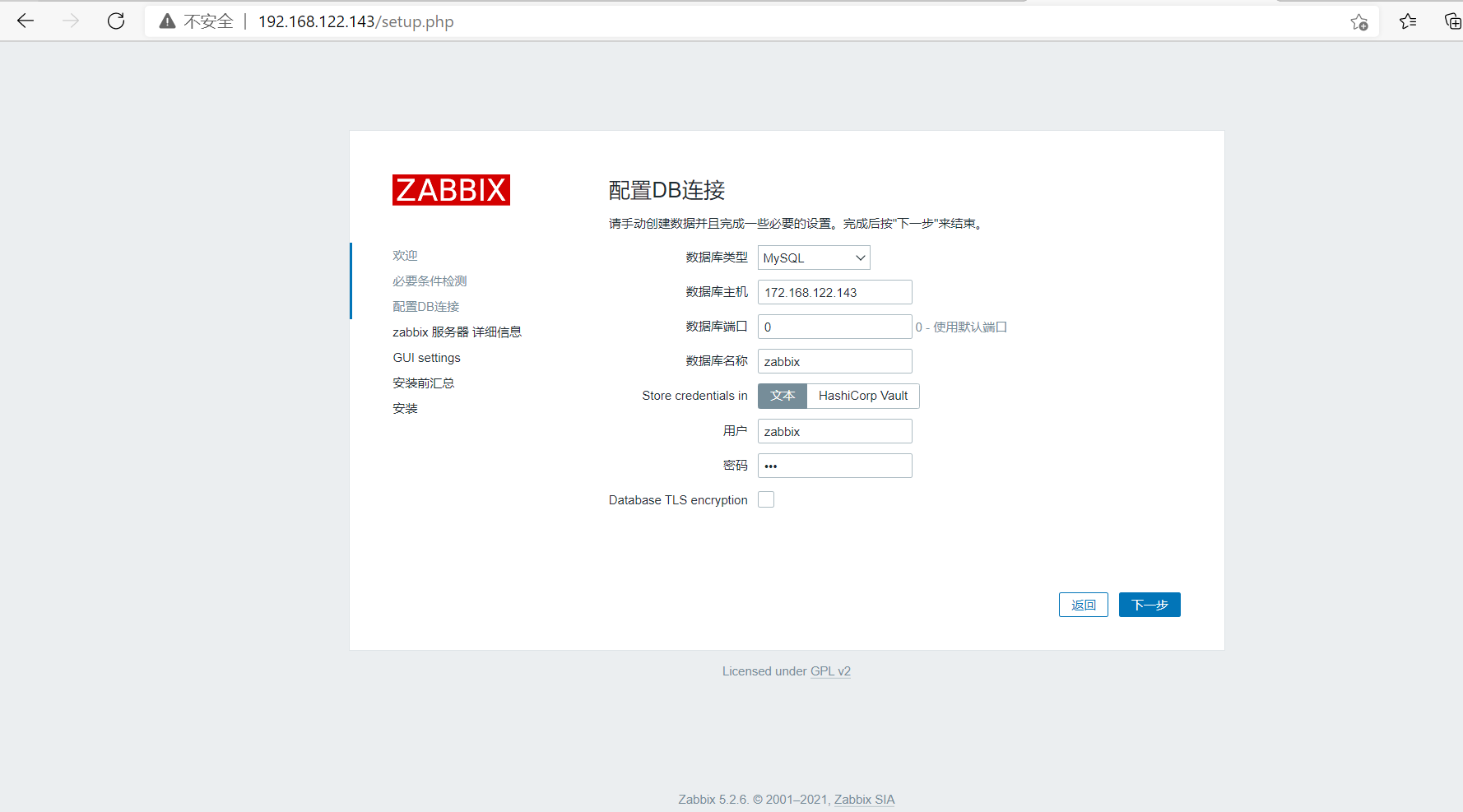Screen dimensions: 1463x812
Task: Click the 数据库主机 label
Action: click(x=717, y=292)
